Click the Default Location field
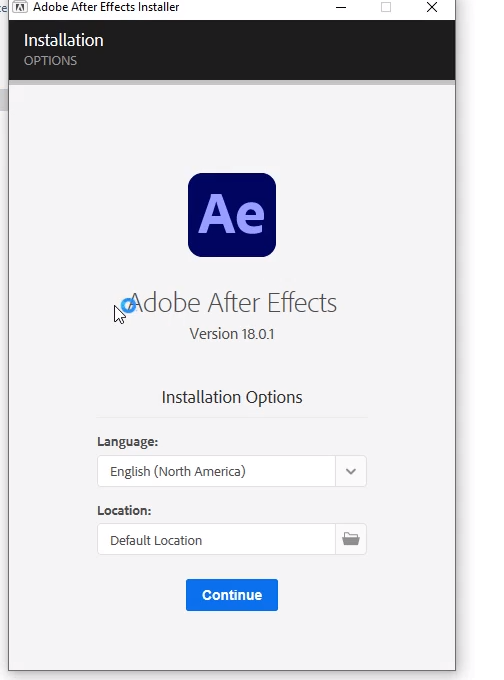 [x=216, y=539]
